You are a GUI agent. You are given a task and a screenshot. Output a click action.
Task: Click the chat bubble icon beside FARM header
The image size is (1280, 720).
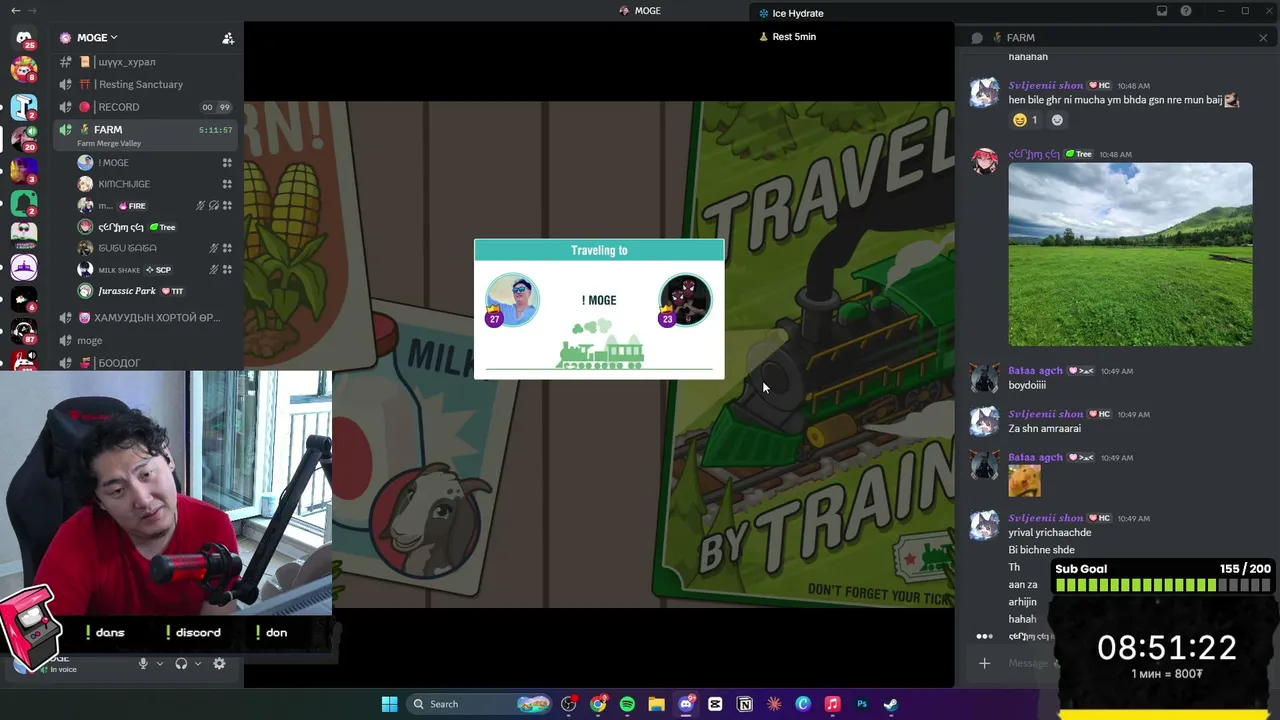tap(977, 38)
